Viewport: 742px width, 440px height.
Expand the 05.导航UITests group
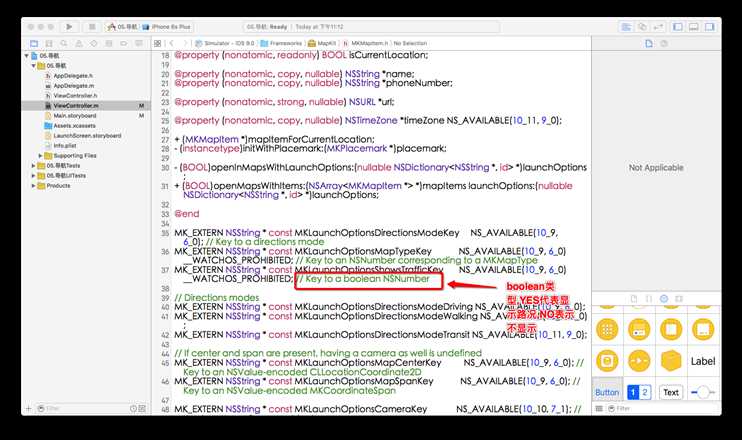pos(34,176)
